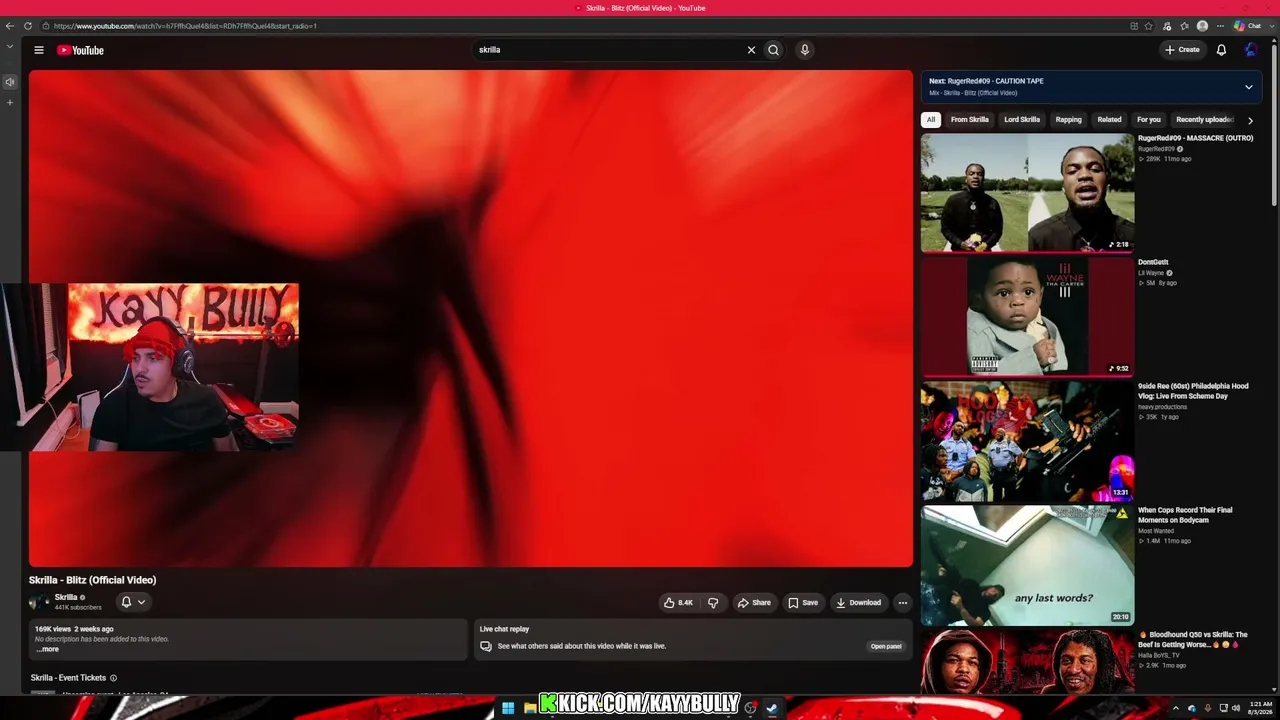The height and width of the screenshot is (720, 1280).
Task: Add a new item in the browser sidebar
Action: 10,102
